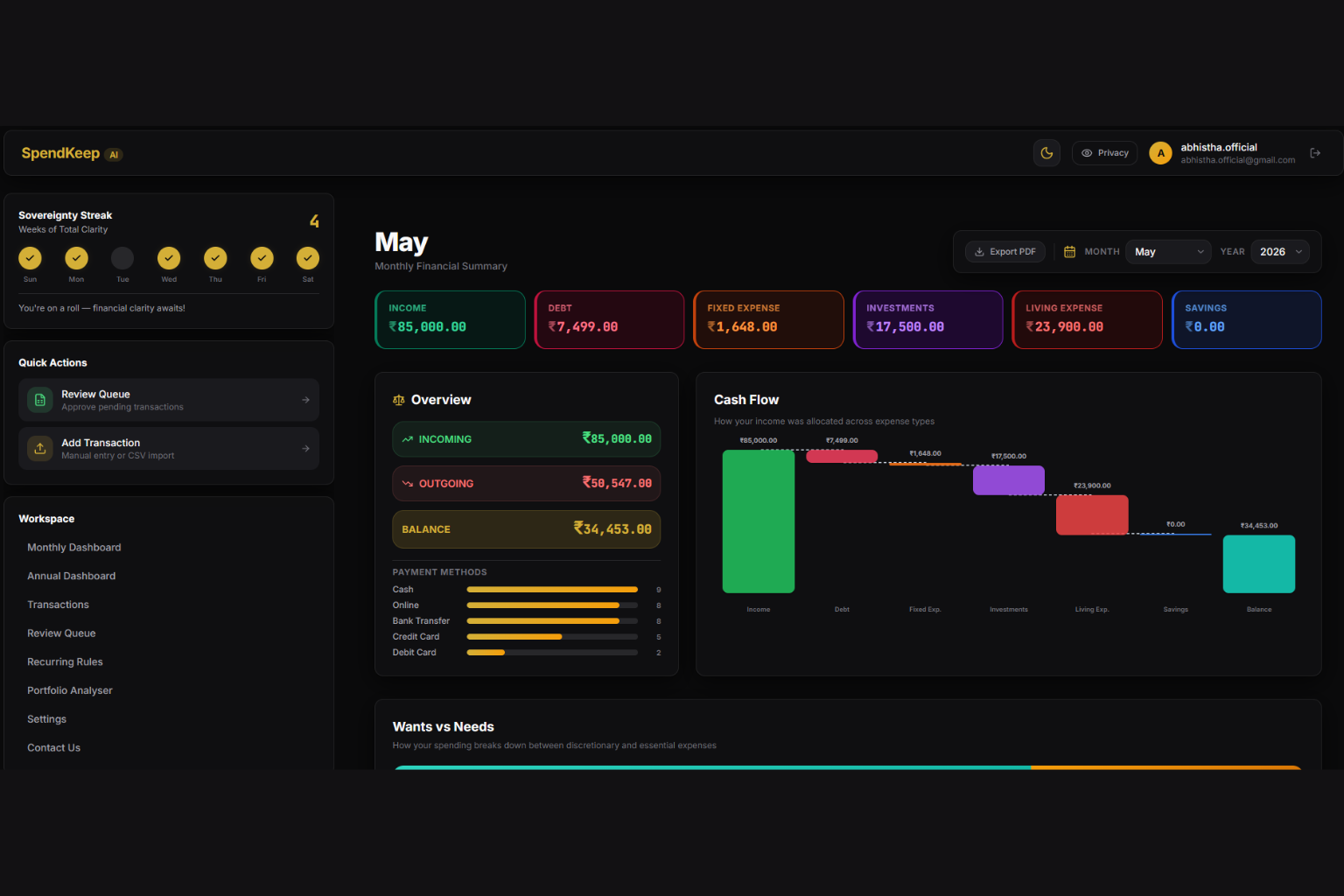Click the Add Transaction upload icon
The height and width of the screenshot is (896, 1344).
[40, 449]
